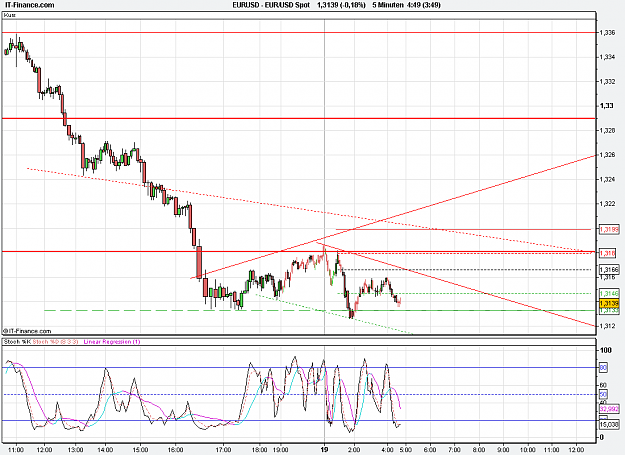The width and height of the screenshot is (625, 455).
Task: Select the 1,324 price axis label
Action: (607, 179)
